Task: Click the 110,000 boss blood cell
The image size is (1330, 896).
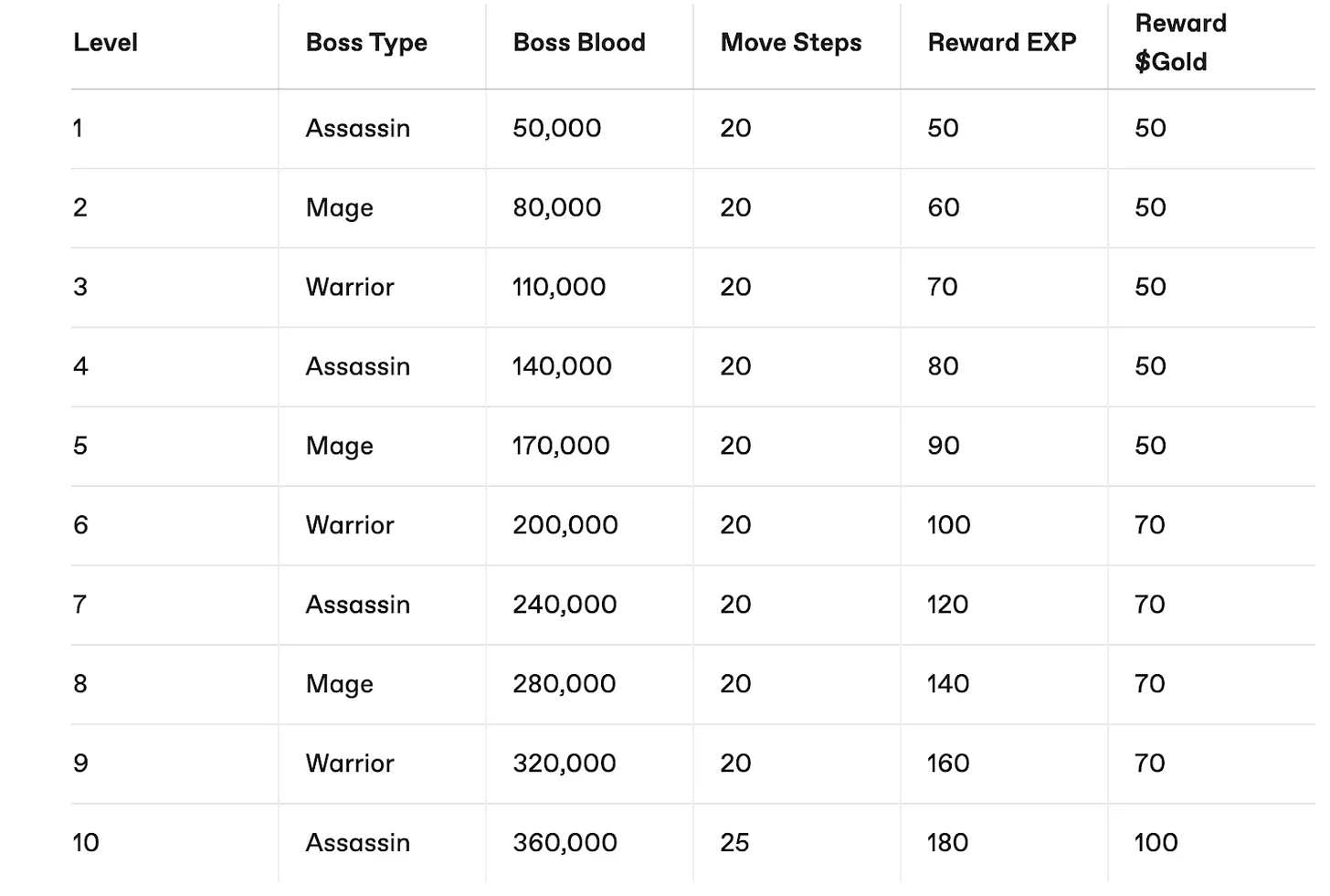Action: point(559,287)
